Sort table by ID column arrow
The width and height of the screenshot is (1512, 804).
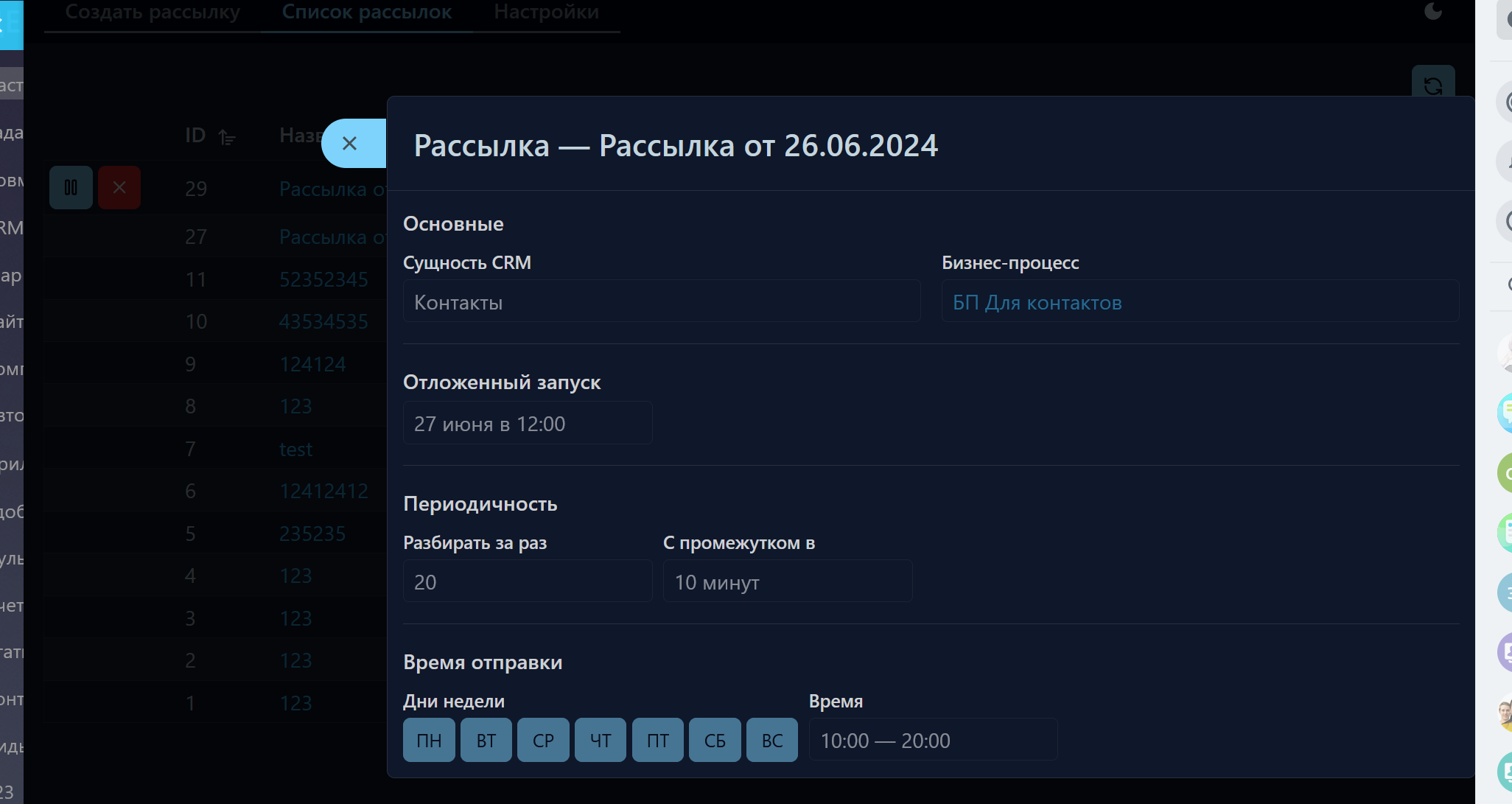pos(227,137)
